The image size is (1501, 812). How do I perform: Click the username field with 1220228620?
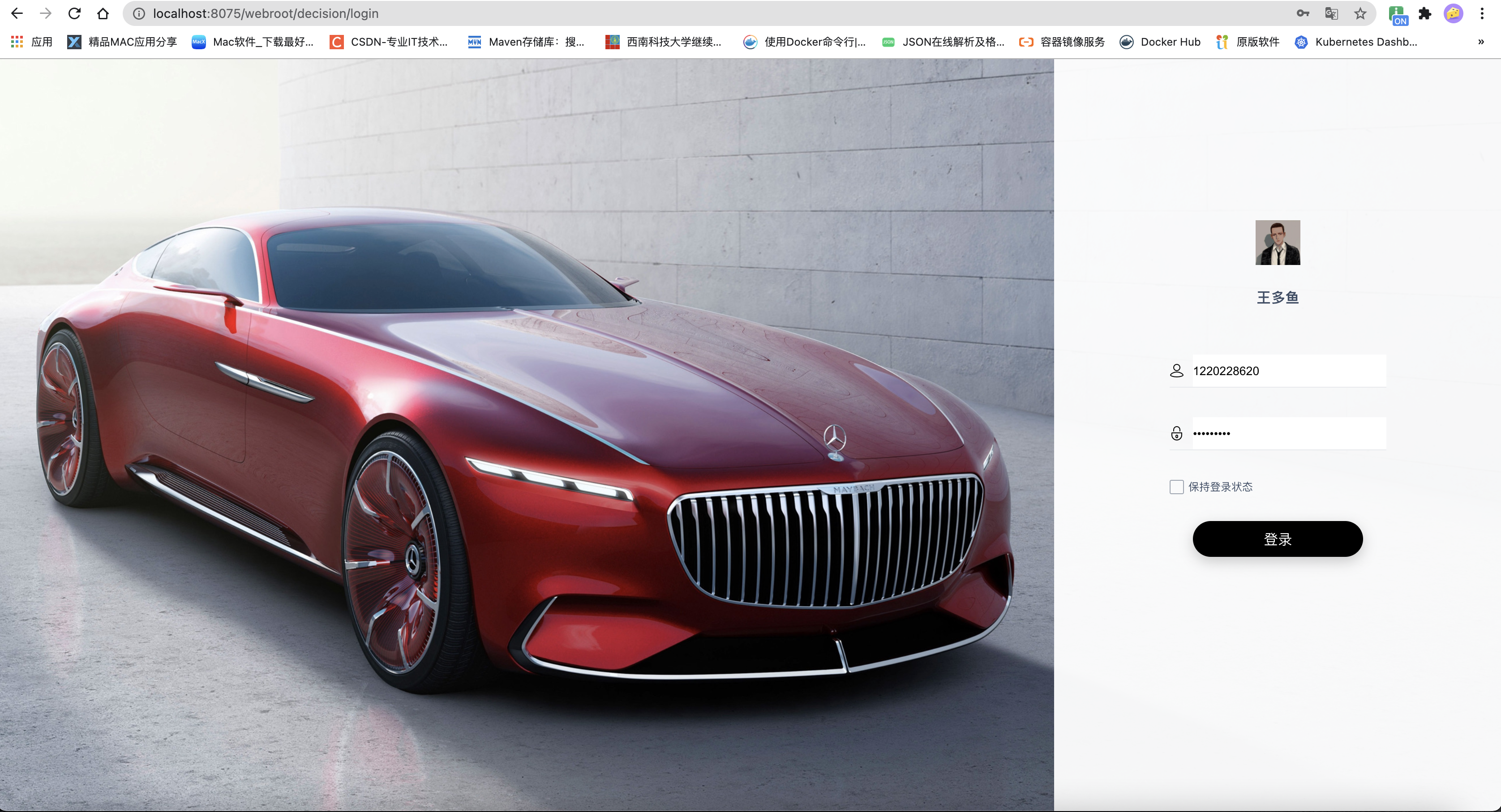[1289, 371]
